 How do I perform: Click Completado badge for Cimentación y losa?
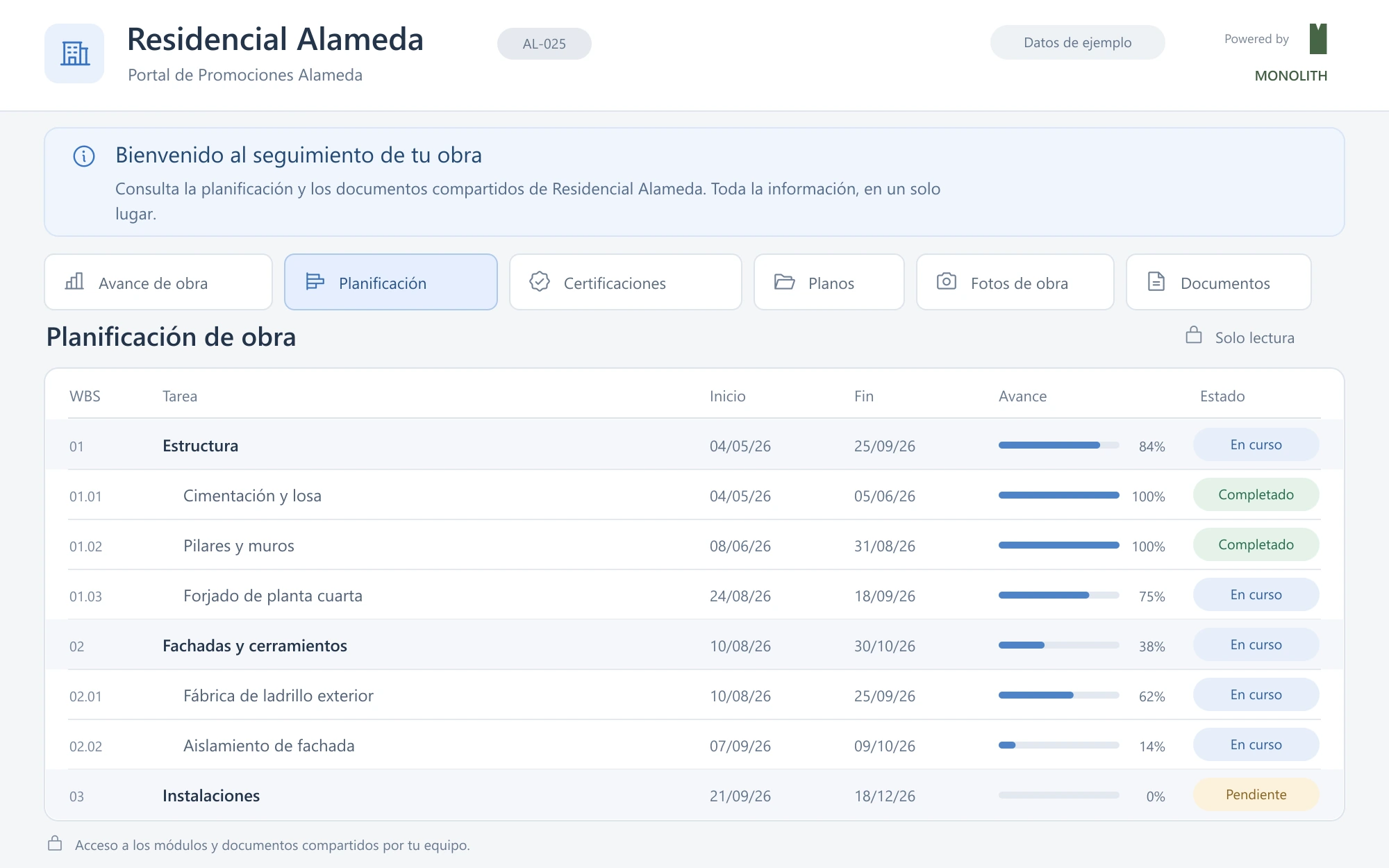(1256, 494)
